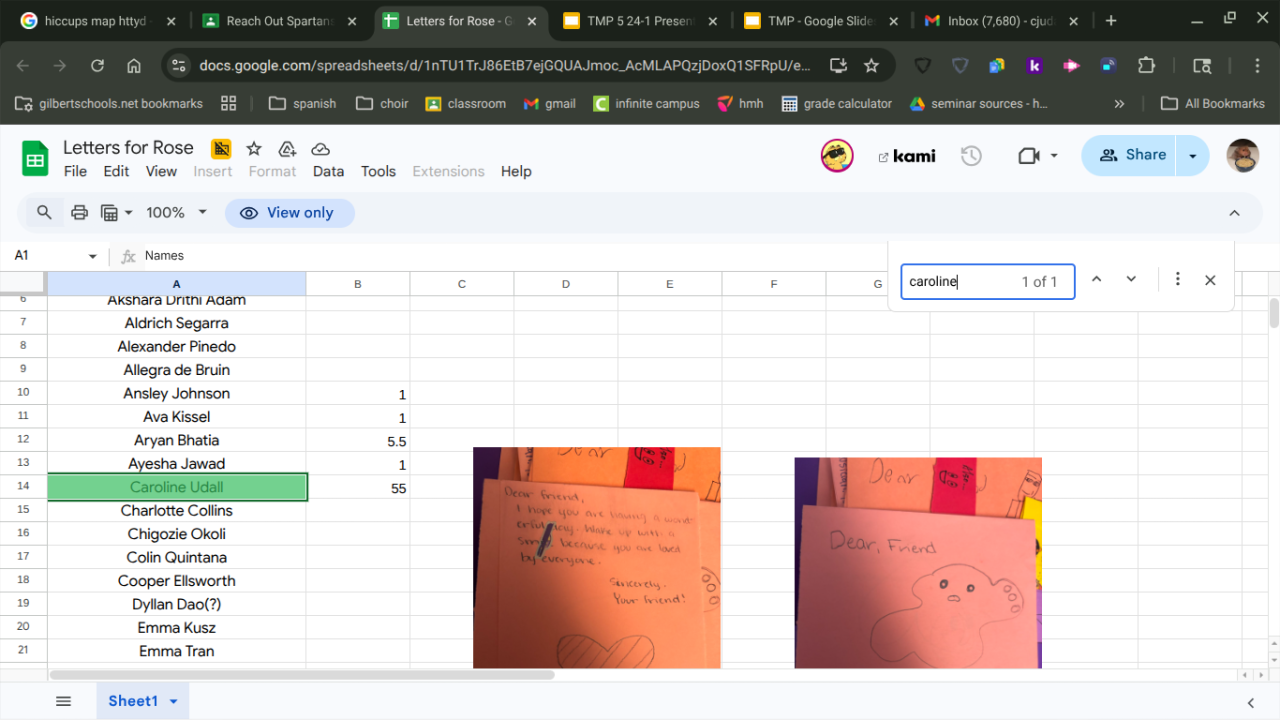Switch to the hiccups map httyd tab
Screen dimensions: 1280x720
(x=98, y=21)
